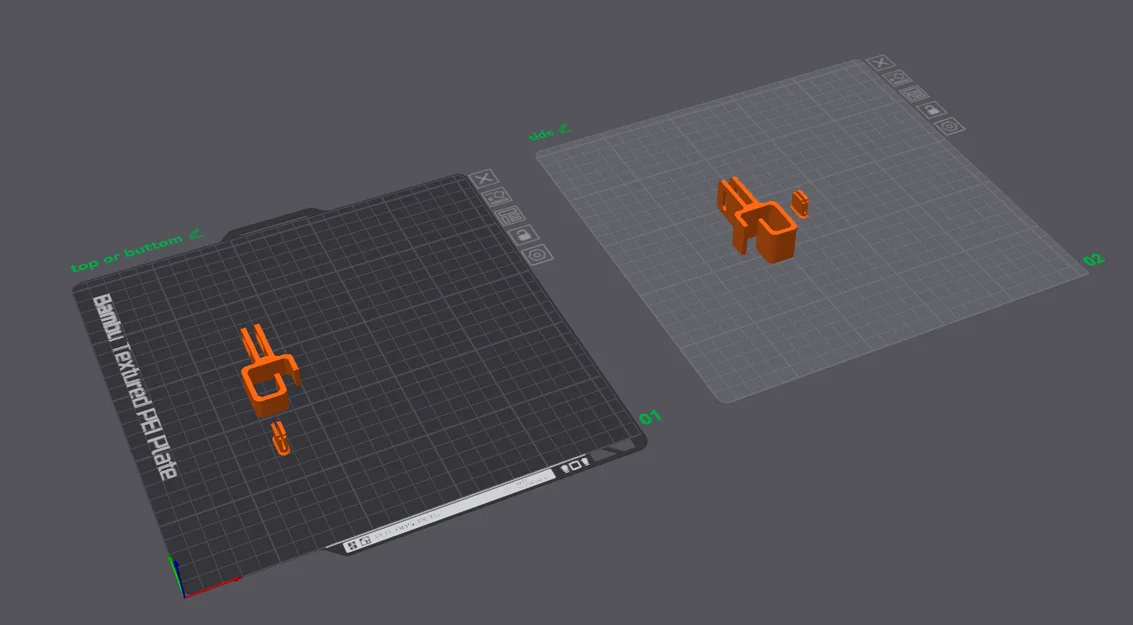Screen dimensions: 1133x625
Task: Auto-orient objects on plate 01
Action: [497, 197]
